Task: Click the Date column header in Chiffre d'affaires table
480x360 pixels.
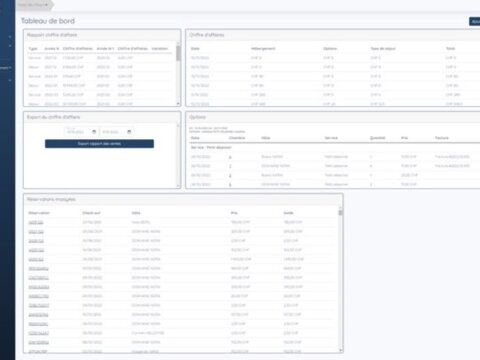Action: pyautogui.click(x=195, y=49)
